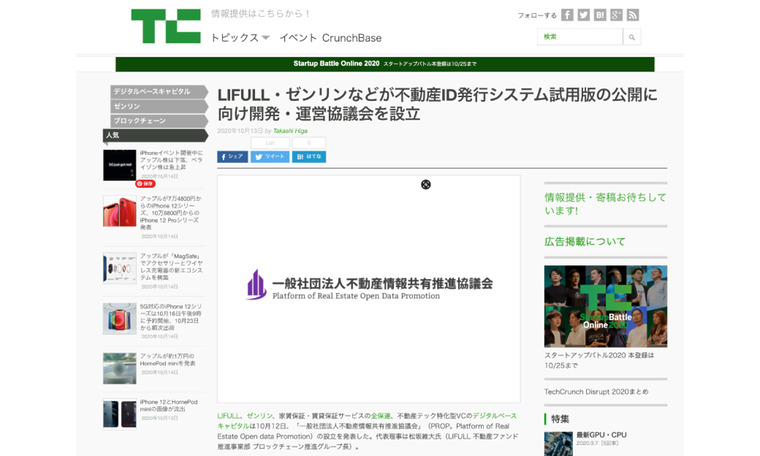760x456 pixels.
Task: Open the Facebook follow icon in header
Action: pos(568,15)
